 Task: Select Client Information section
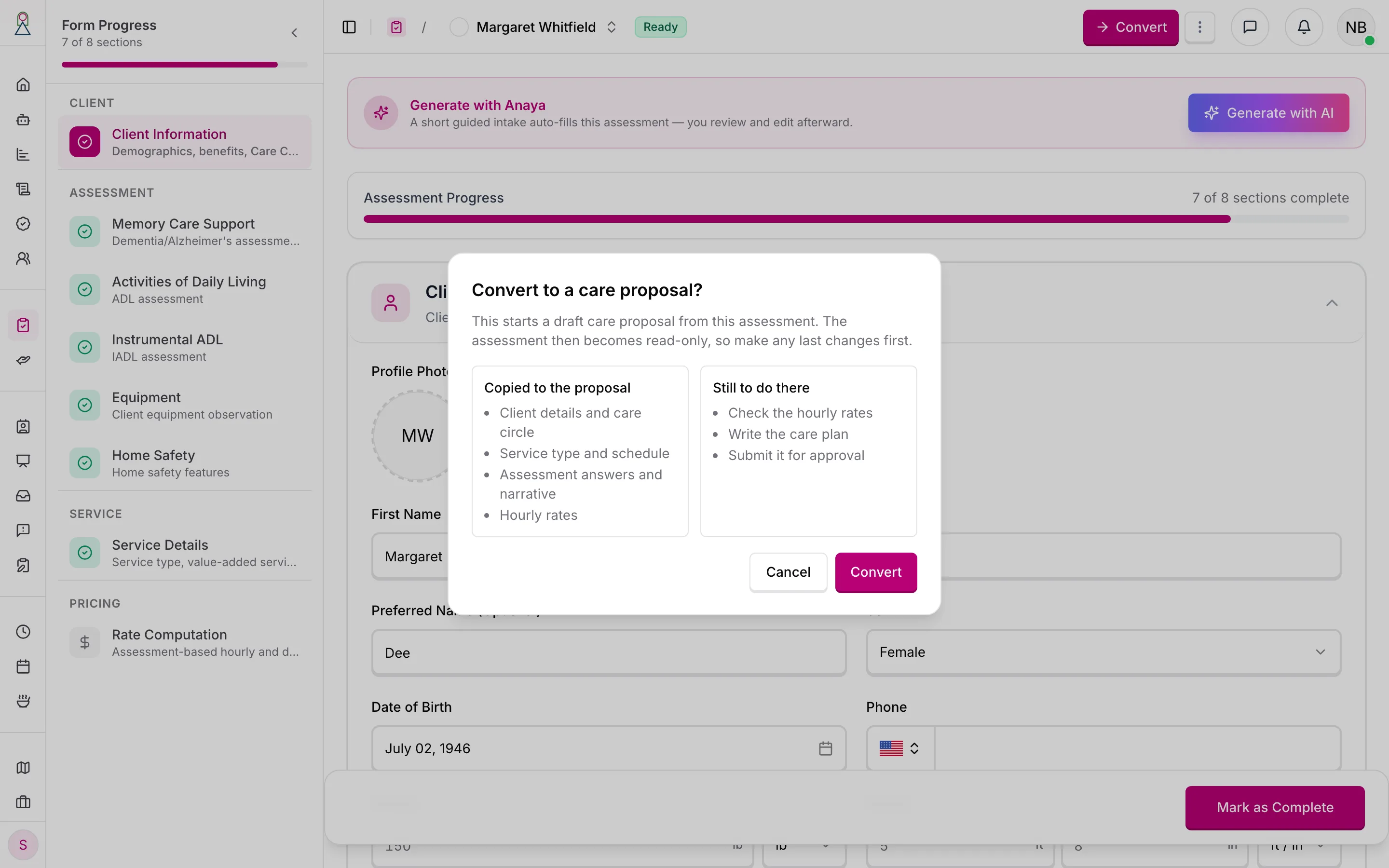click(185, 142)
